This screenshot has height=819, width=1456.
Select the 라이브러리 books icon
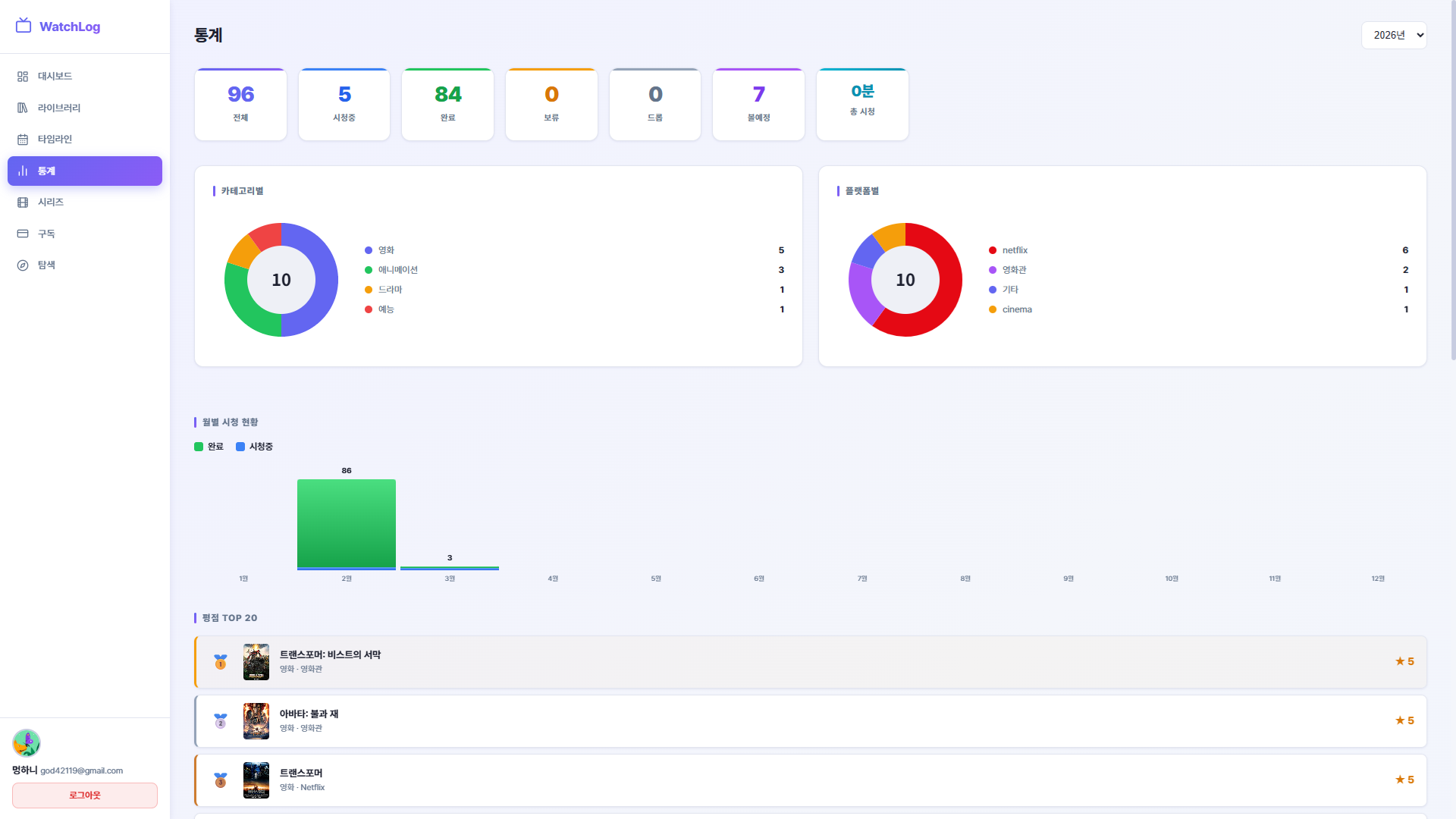[x=23, y=108]
